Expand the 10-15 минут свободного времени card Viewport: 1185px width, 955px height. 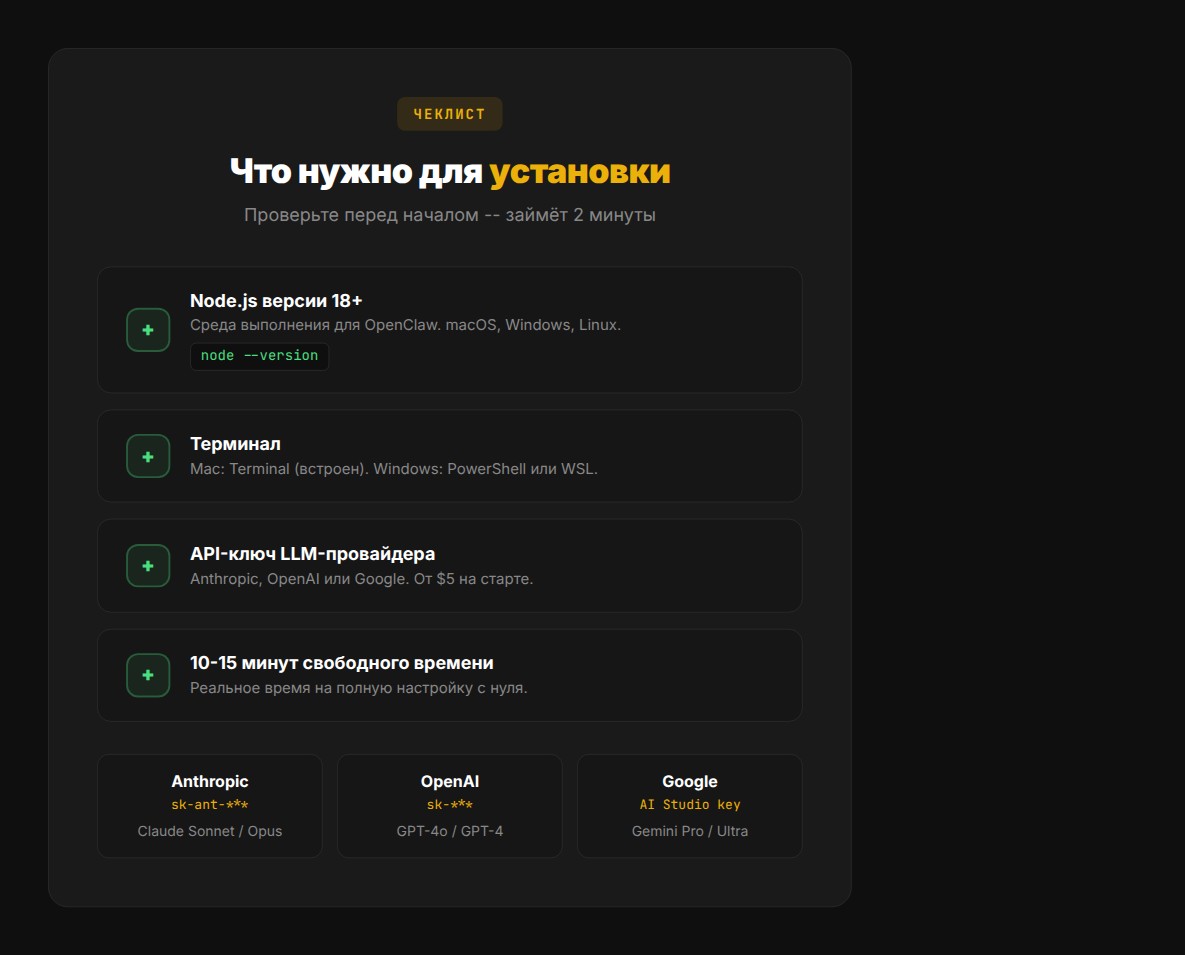[x=449, y=675]
